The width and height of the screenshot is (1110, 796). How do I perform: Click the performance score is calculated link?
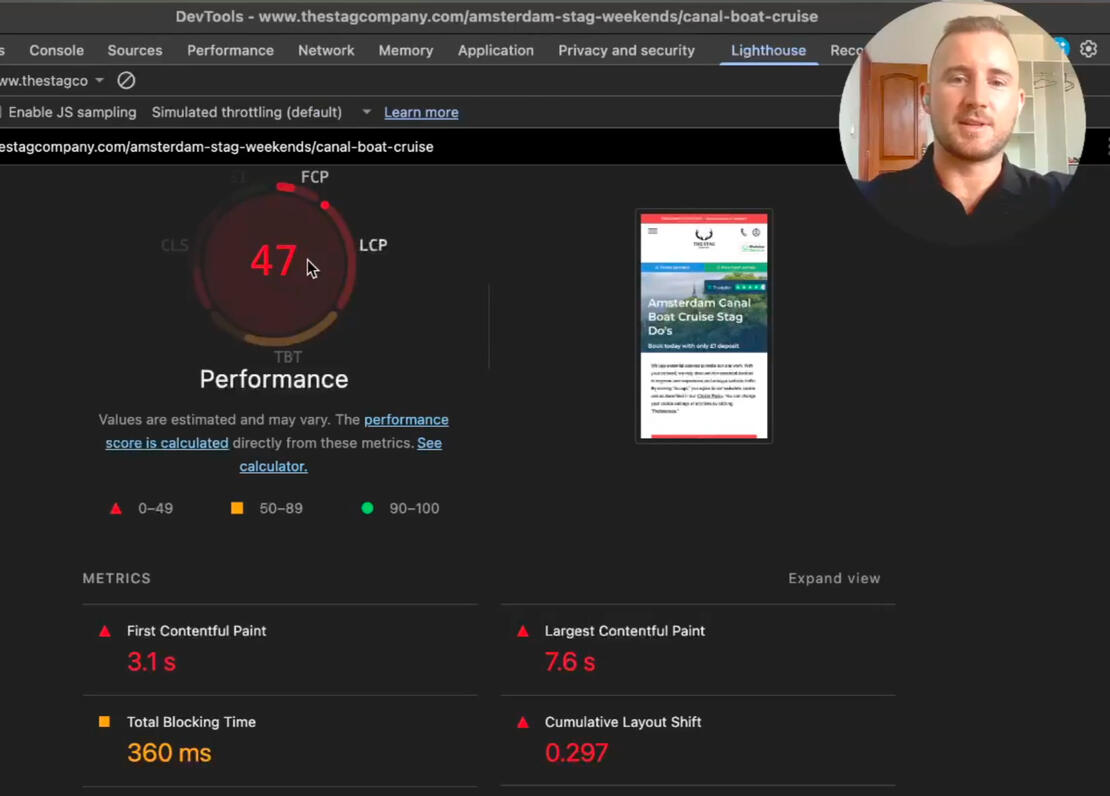(x=167, y=443)
